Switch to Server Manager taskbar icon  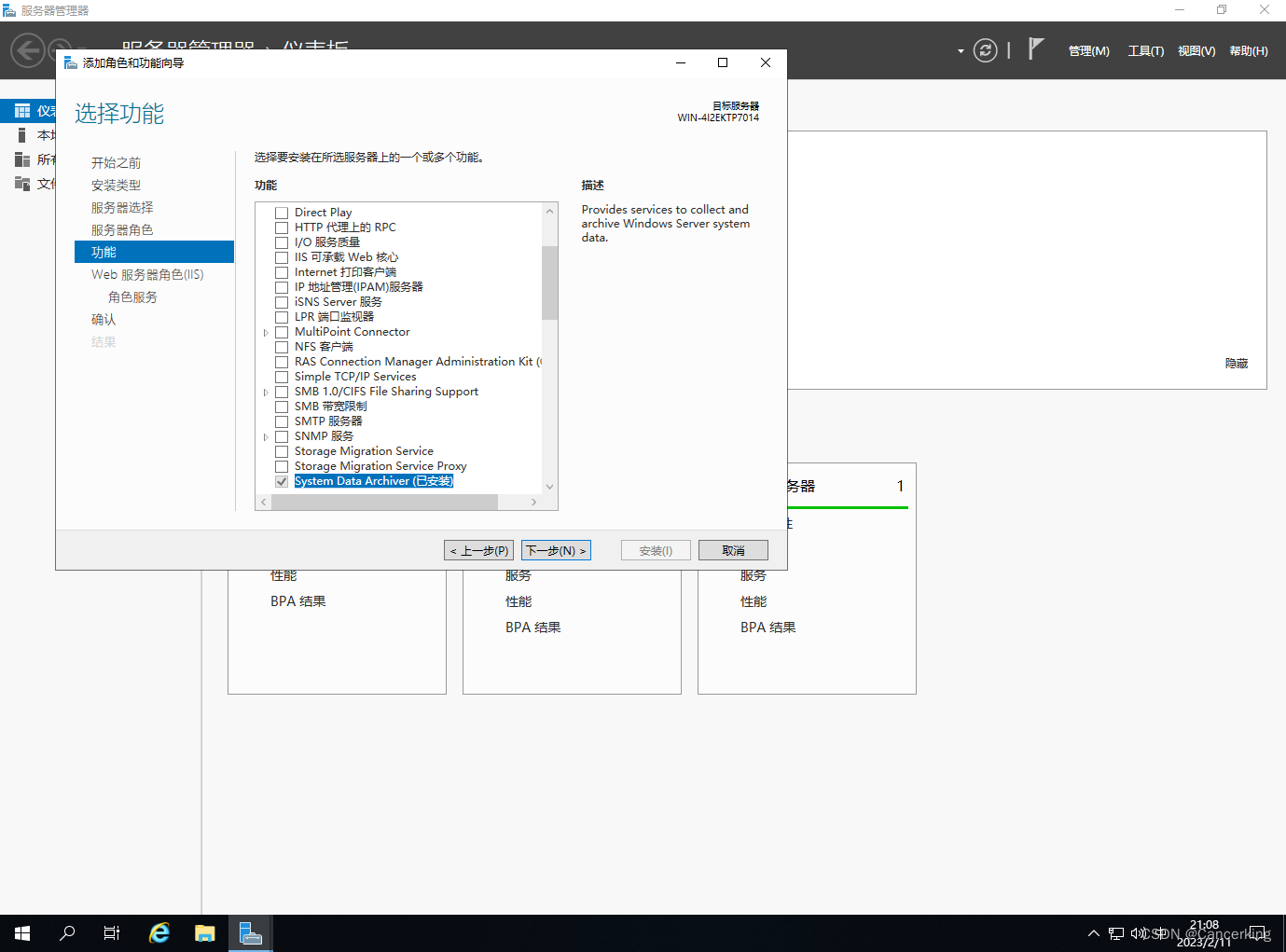click(250, 933)
